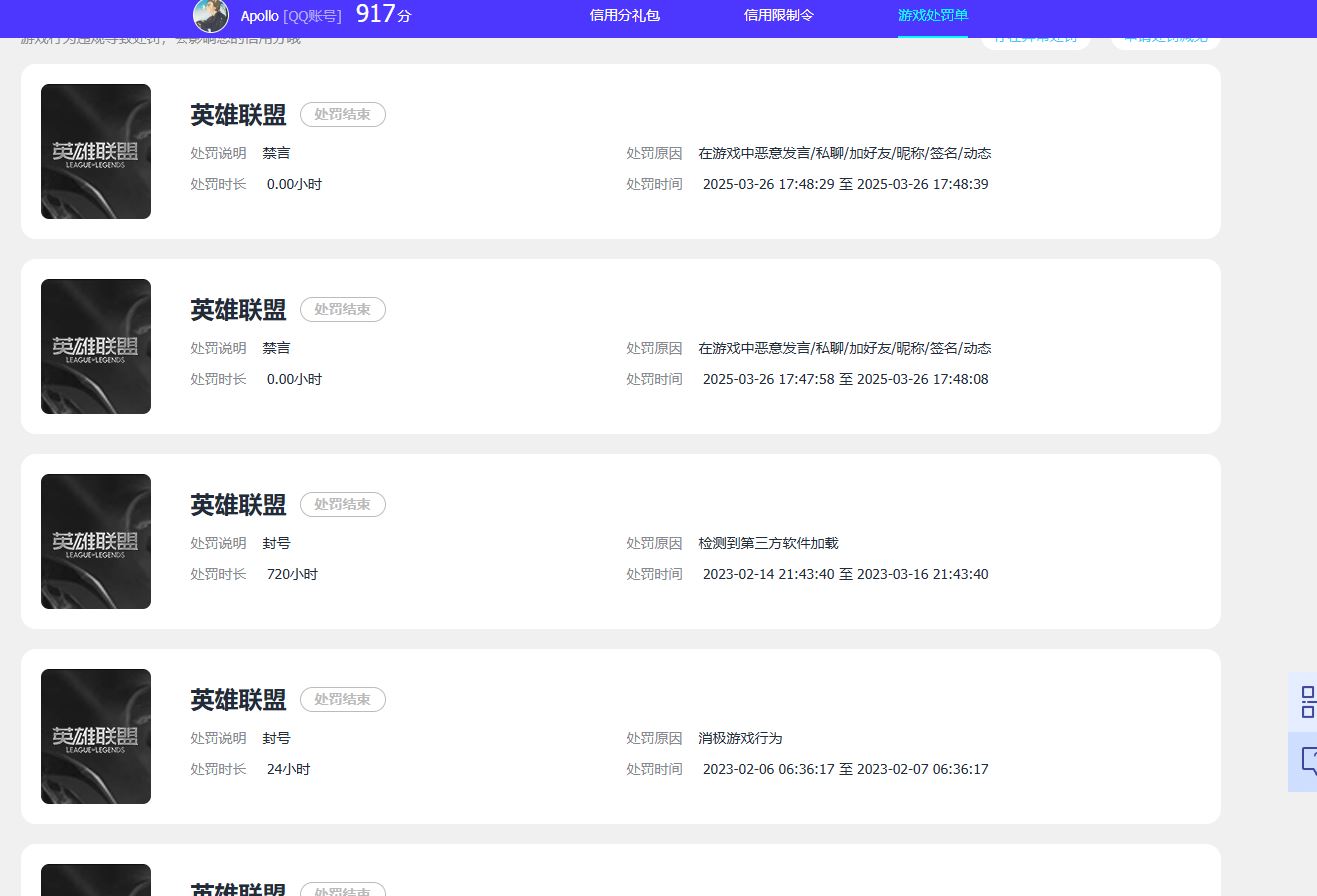1317x896 pixels.
Task: Select the League of Legends icon on first penalty card
Action: 95,151
